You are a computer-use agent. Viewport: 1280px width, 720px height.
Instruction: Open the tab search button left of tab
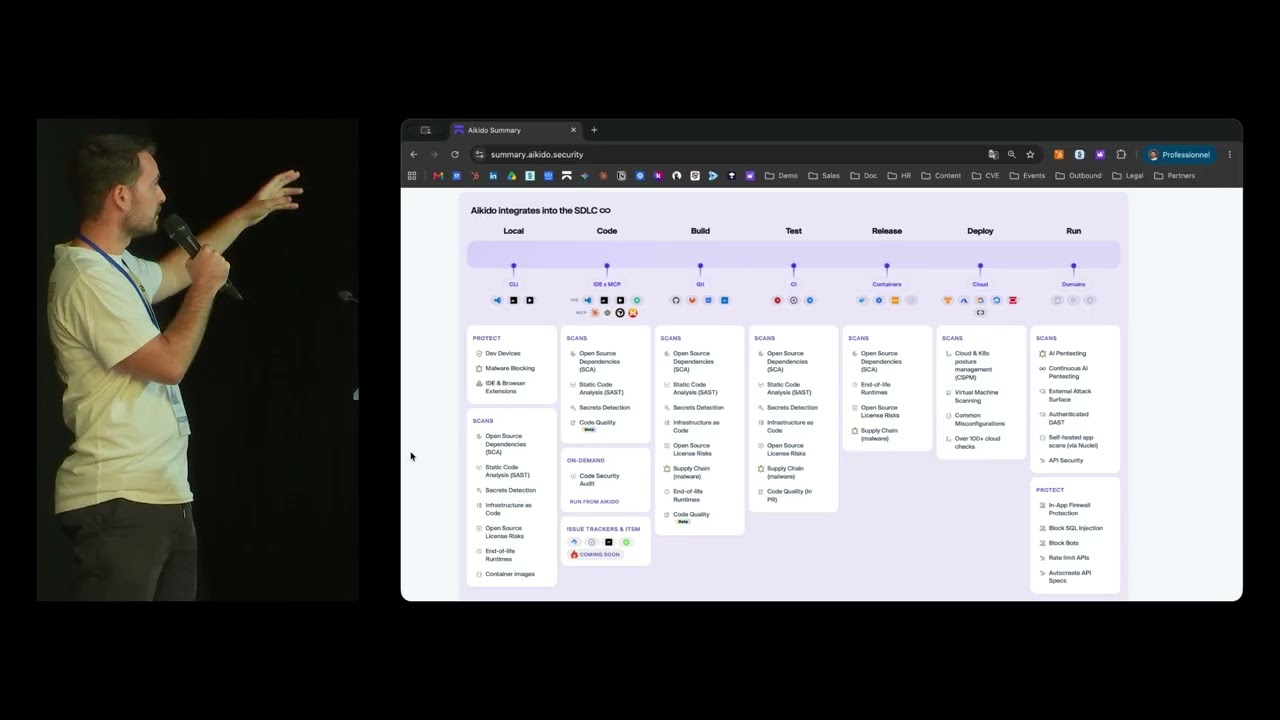[x=425, y=130]
